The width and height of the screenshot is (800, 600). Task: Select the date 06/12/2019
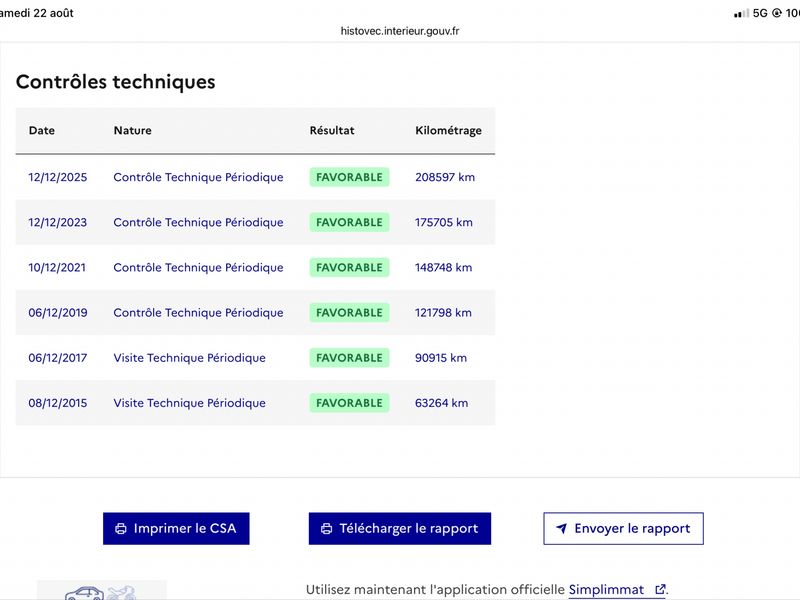(x=58, y=313)
